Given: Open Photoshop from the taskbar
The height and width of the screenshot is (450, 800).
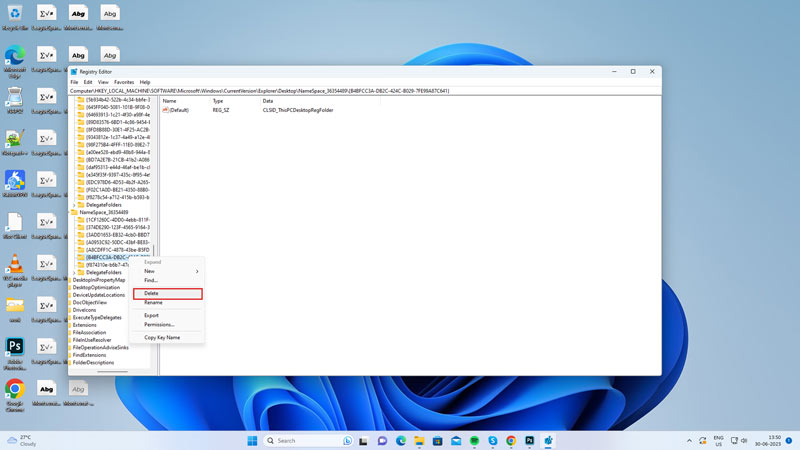Looking at the screenshot, I should point(529,441).
